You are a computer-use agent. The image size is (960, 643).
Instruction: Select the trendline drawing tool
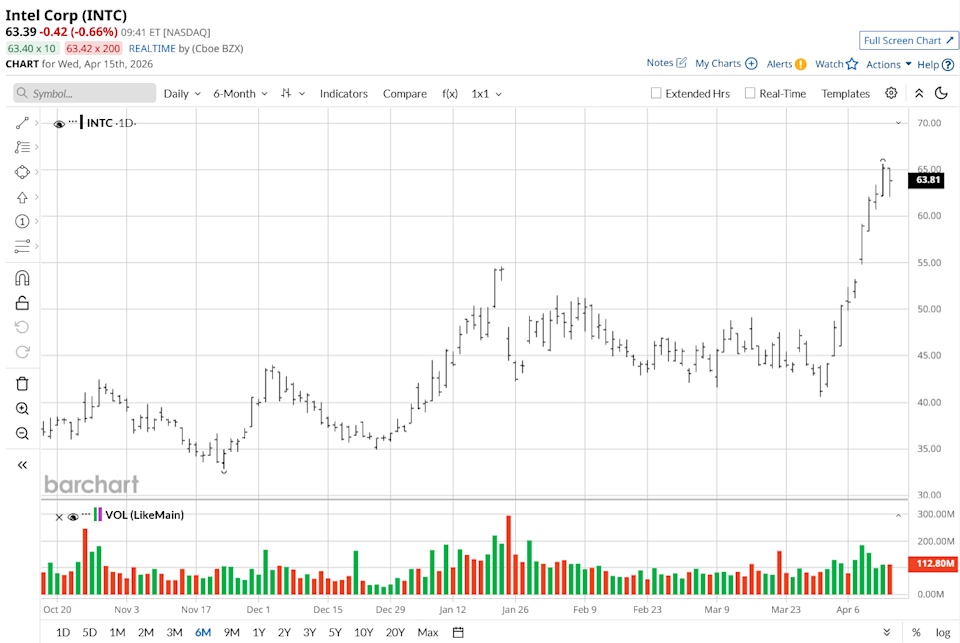22,122
